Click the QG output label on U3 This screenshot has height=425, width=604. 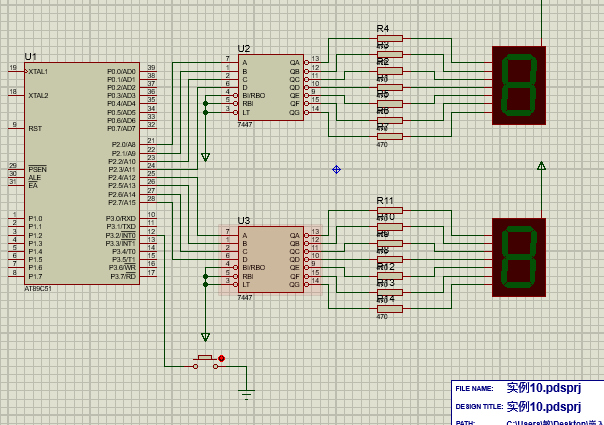pyautogui.click(x=294, y=285)
